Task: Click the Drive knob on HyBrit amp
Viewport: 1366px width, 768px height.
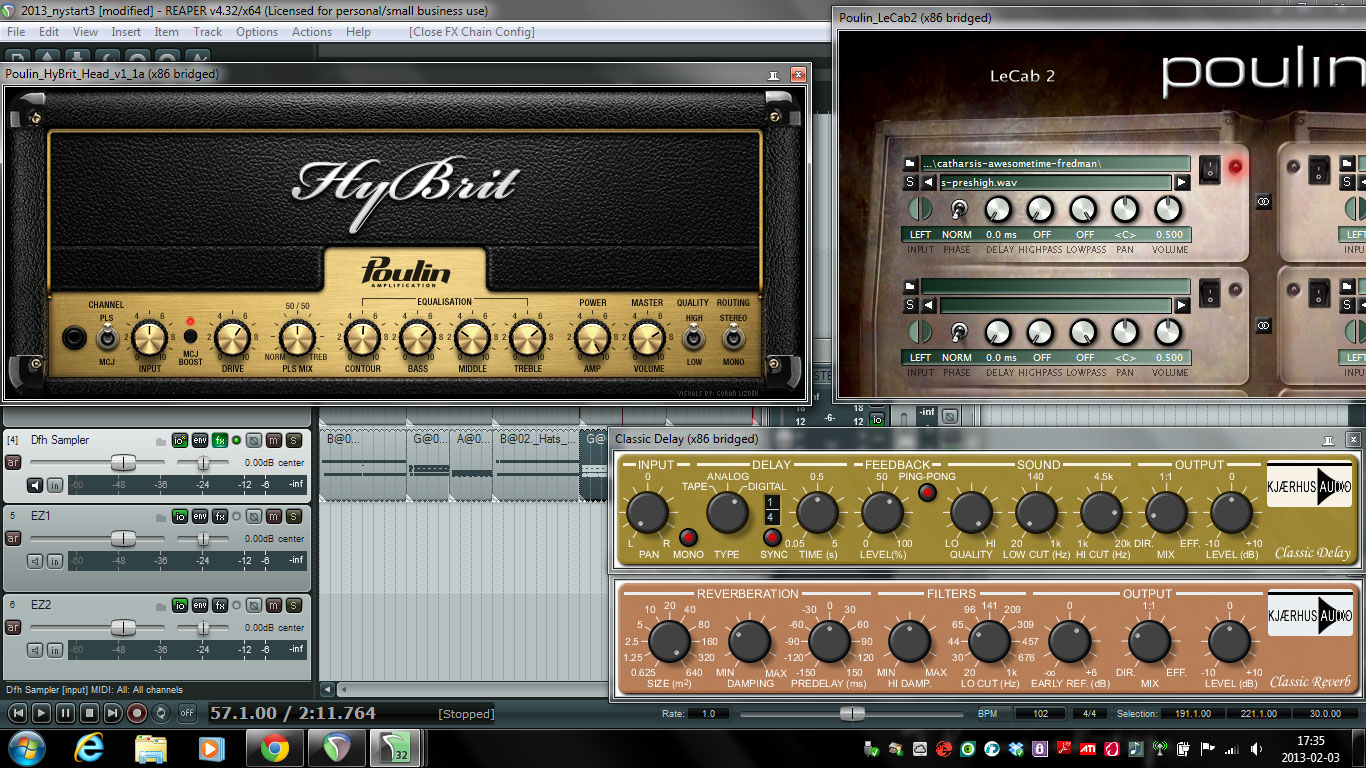Action: 232,340
